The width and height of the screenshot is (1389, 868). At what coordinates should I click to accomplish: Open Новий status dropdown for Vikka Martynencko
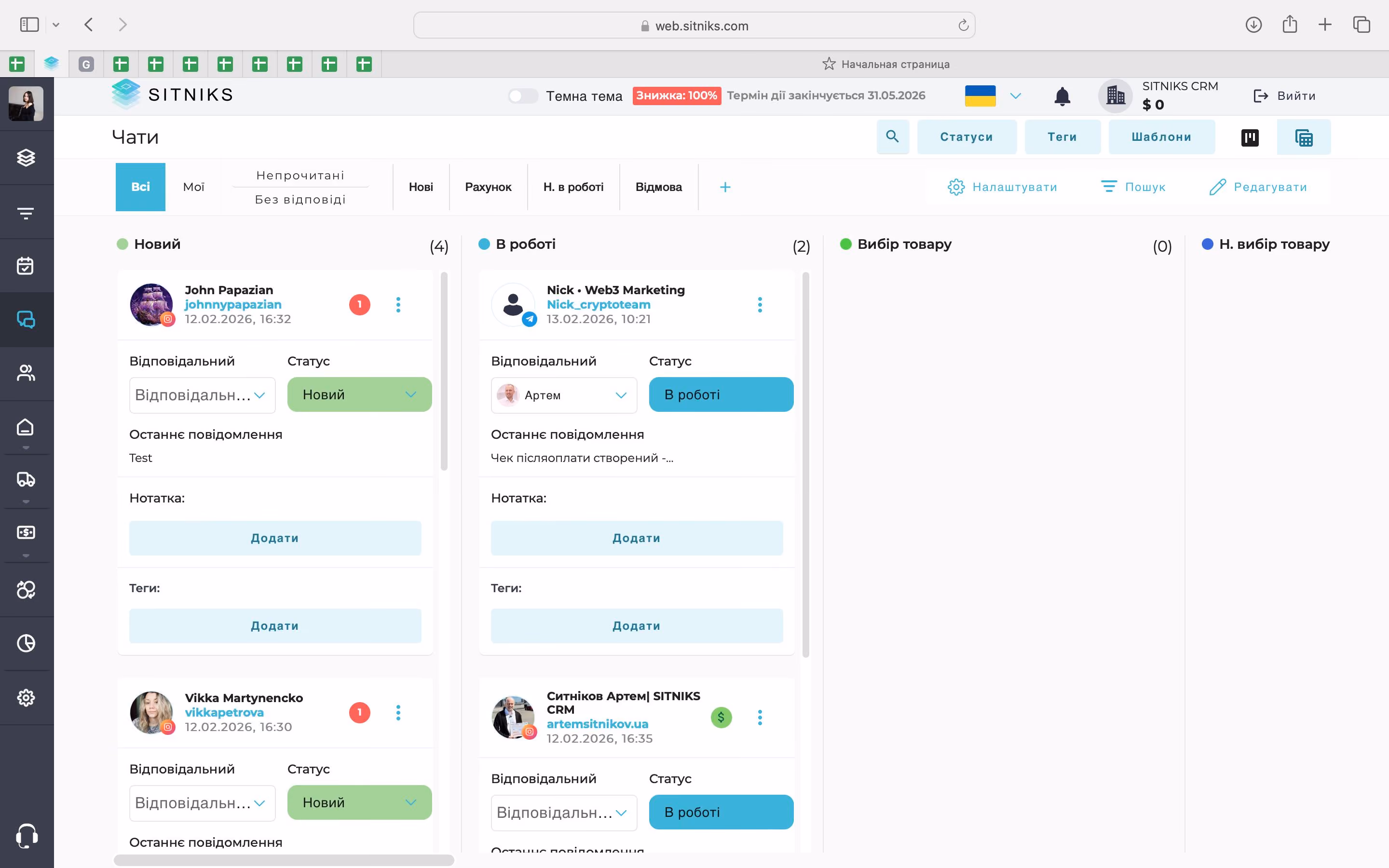click(x=359, y=802)
